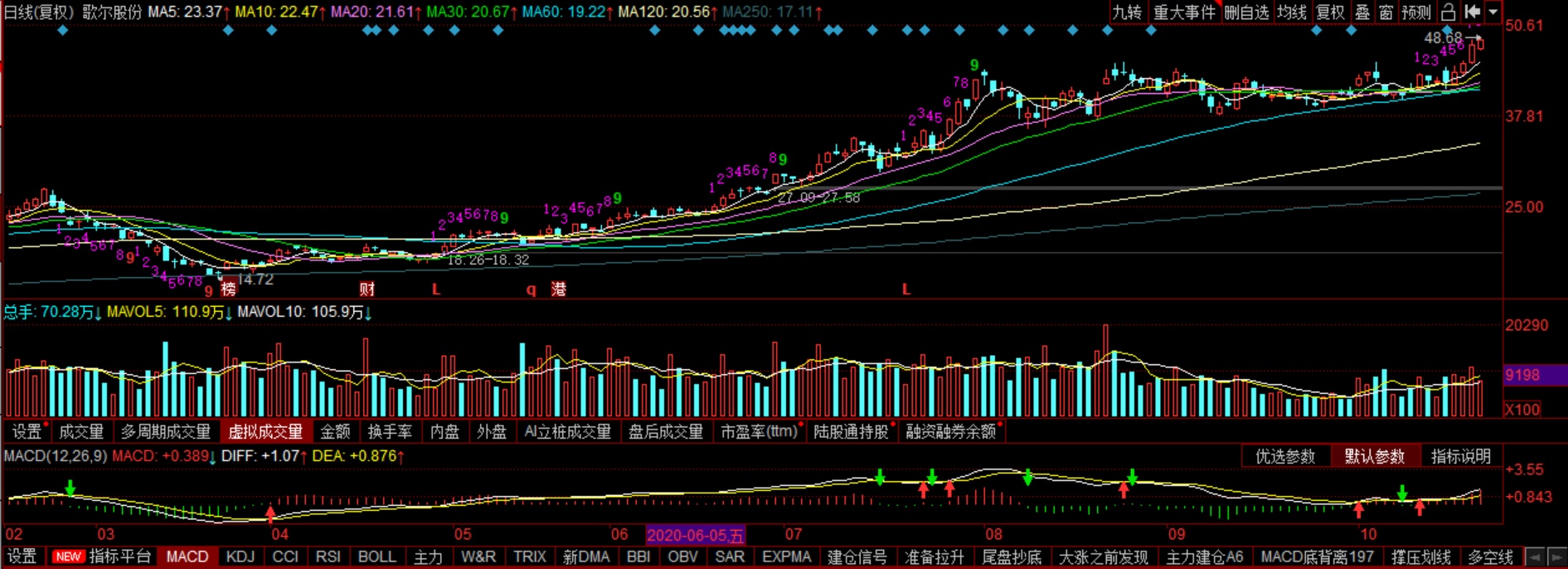Click the 九转 toolbar button
This screenshot has height=569, width=1568.
tap(1127, 12)
